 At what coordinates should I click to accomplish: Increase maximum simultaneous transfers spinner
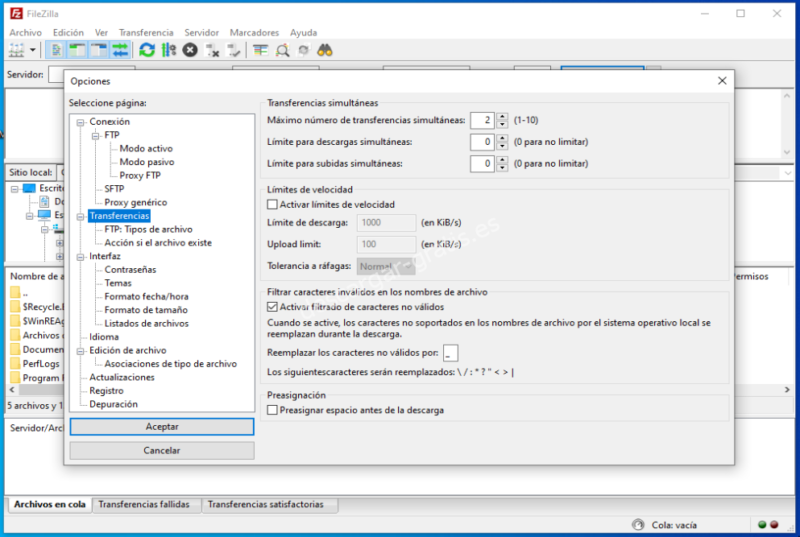point(502,116)
